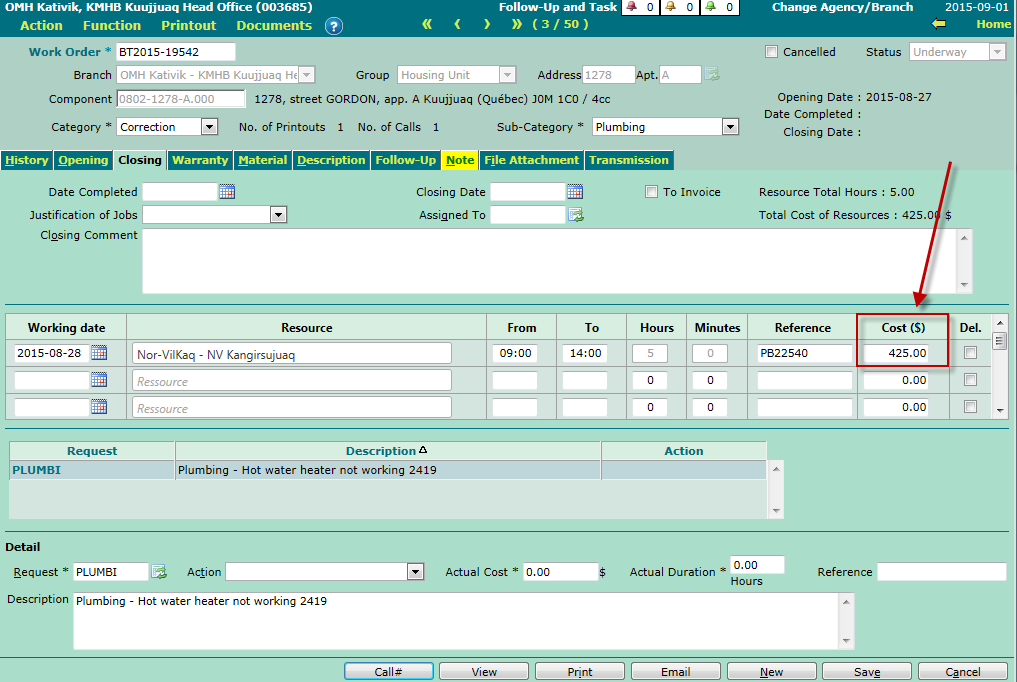The width and height of the screenshot is (1017, 682).
Task: Click the Assigned To lookup icon
Action: (576, 215)
